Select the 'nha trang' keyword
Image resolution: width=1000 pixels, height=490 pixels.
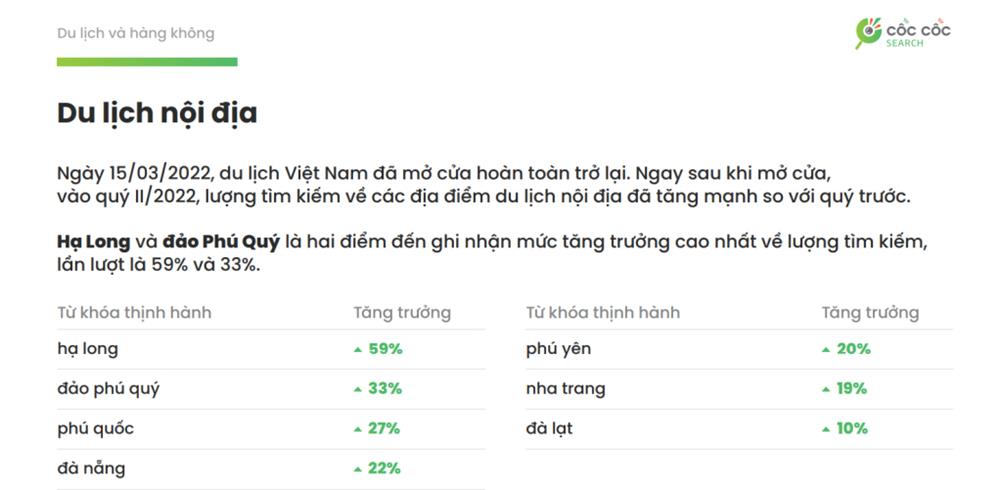[566, 389]
